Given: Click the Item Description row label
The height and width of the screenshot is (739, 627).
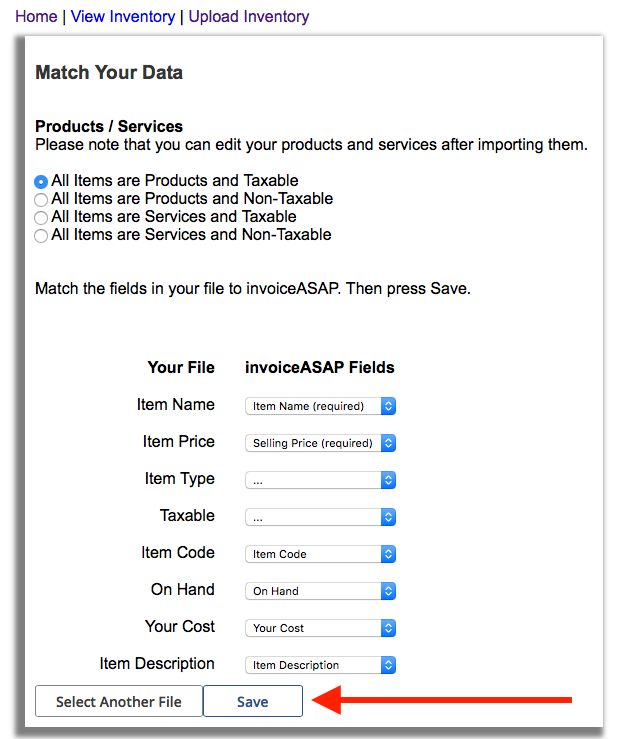Looking at the screenshot, I should 157,664.
